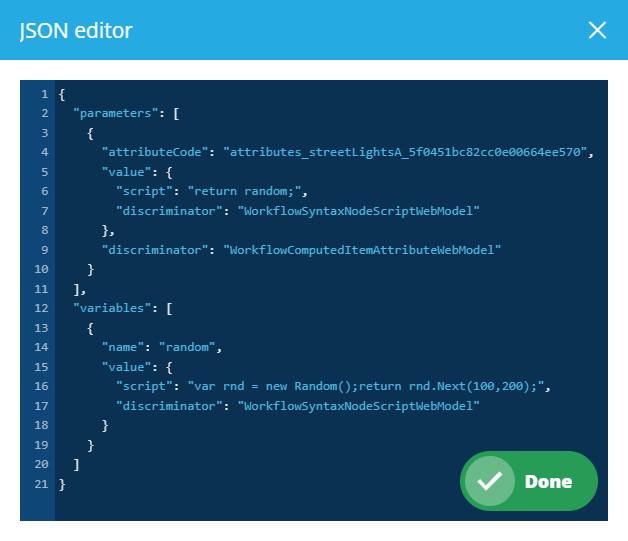Screen dimensions: 628x541
Task: Click the closing brace on line 21
Action: pos(63,484)
